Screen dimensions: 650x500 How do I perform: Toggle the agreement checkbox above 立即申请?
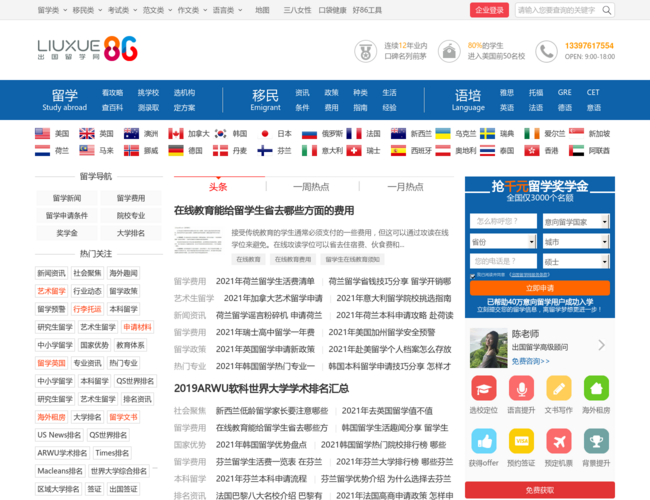pyautogui.click(x=473, y=275)
